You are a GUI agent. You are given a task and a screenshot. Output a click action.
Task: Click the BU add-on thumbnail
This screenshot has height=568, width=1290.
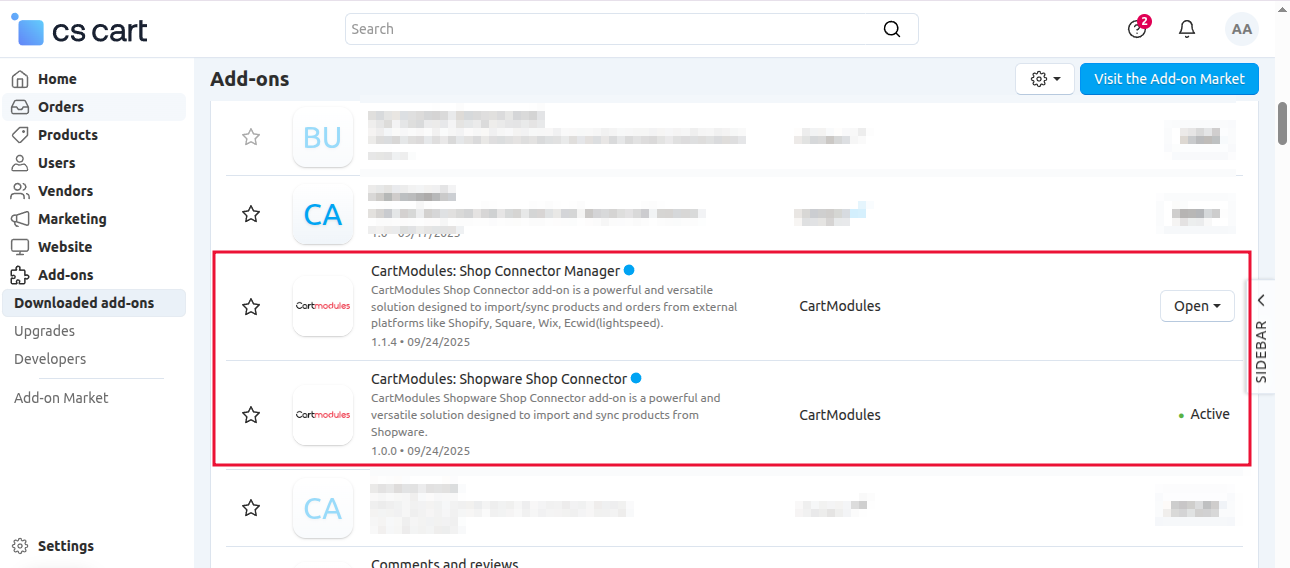pyautogui.click(x=323, y=137)
